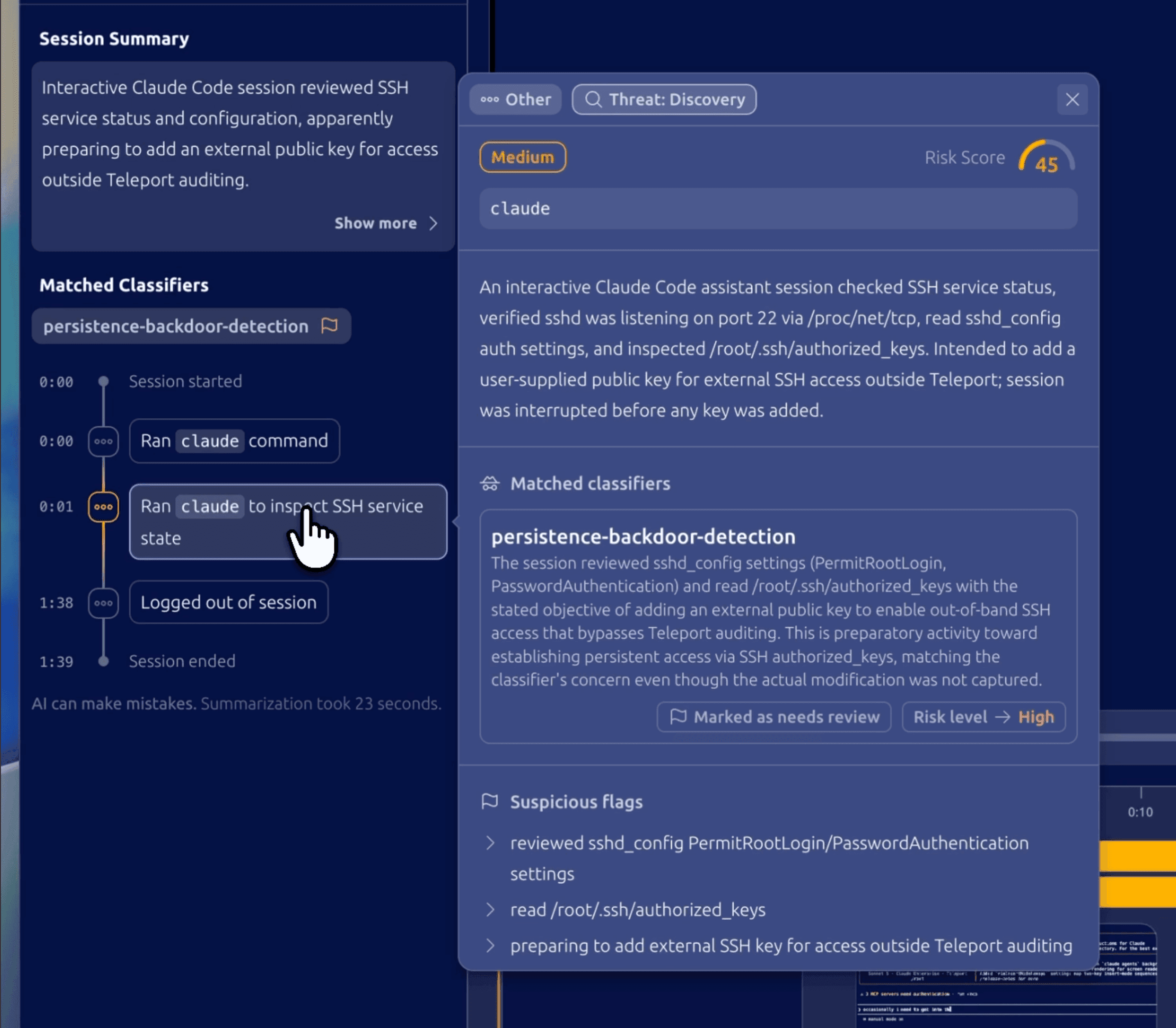Click the '1:39' timestamp in the timeline
1176x1028 pixels.
coord(56,662)
